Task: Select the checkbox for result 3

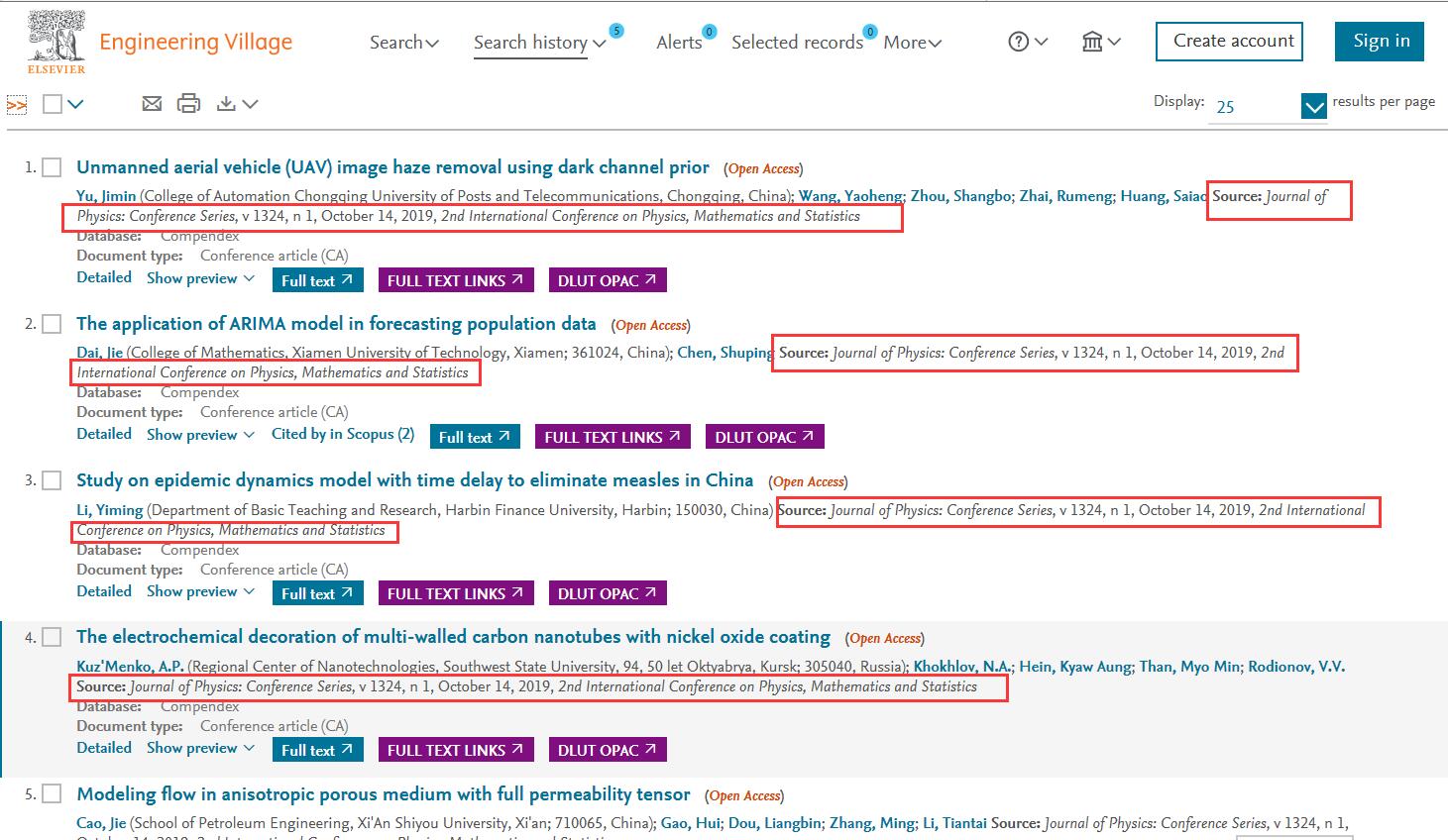Action: pos(52,480)
